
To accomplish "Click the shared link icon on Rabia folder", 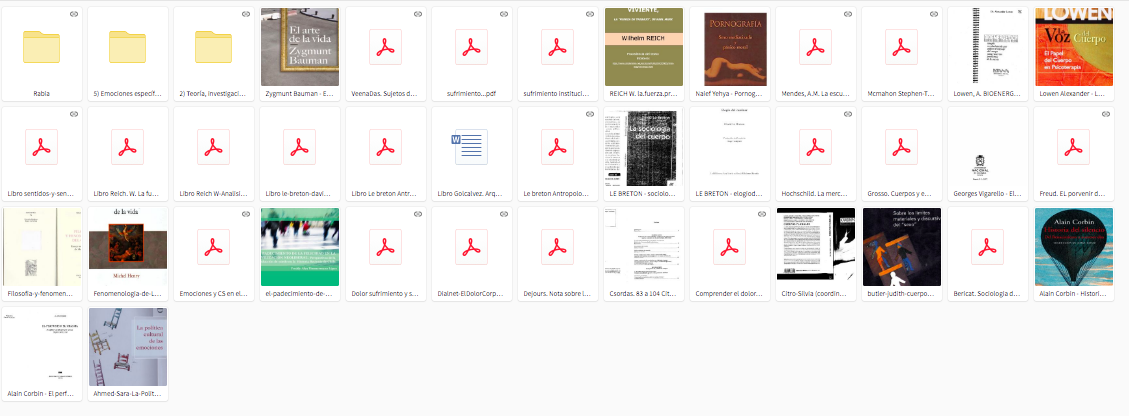I will point(73,15).
